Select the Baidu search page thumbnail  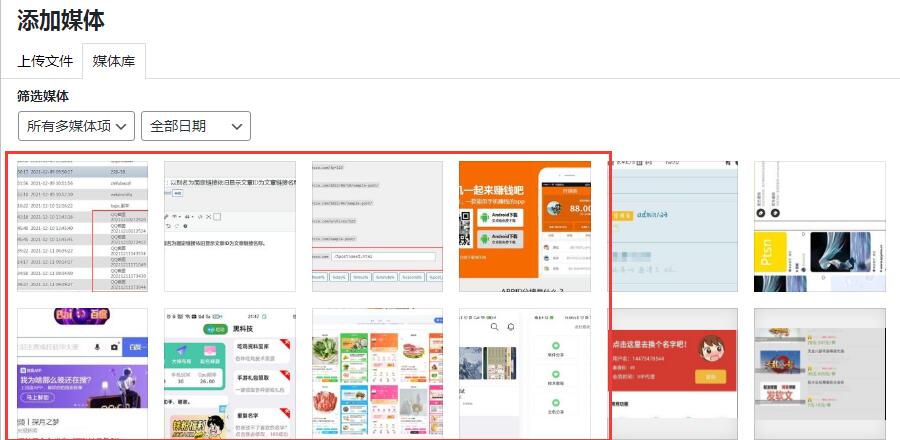[x=82, y=374]
